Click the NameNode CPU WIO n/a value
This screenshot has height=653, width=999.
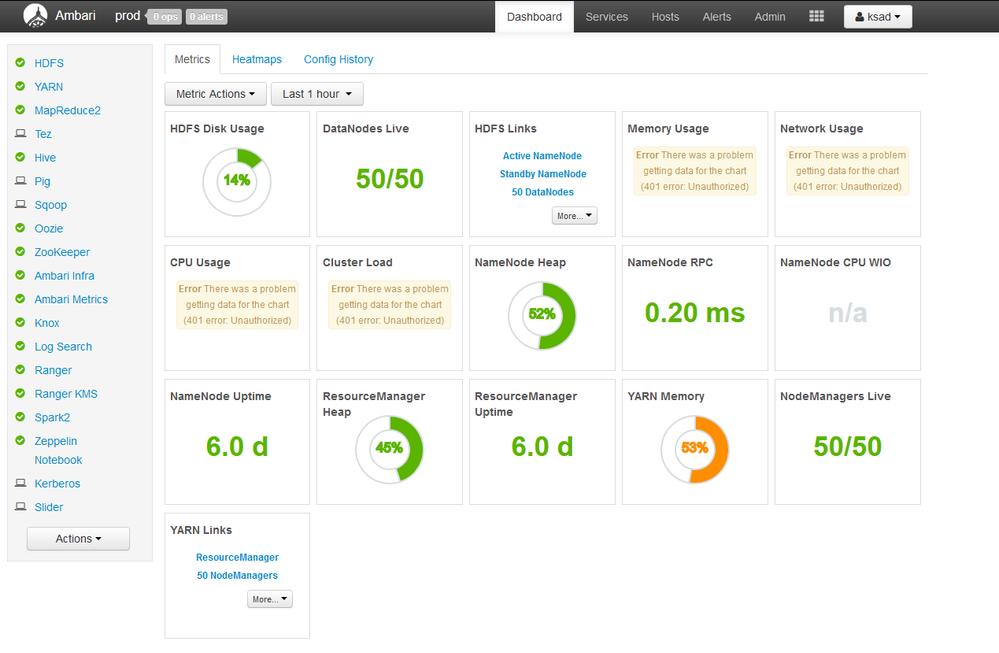pos(848,312)
